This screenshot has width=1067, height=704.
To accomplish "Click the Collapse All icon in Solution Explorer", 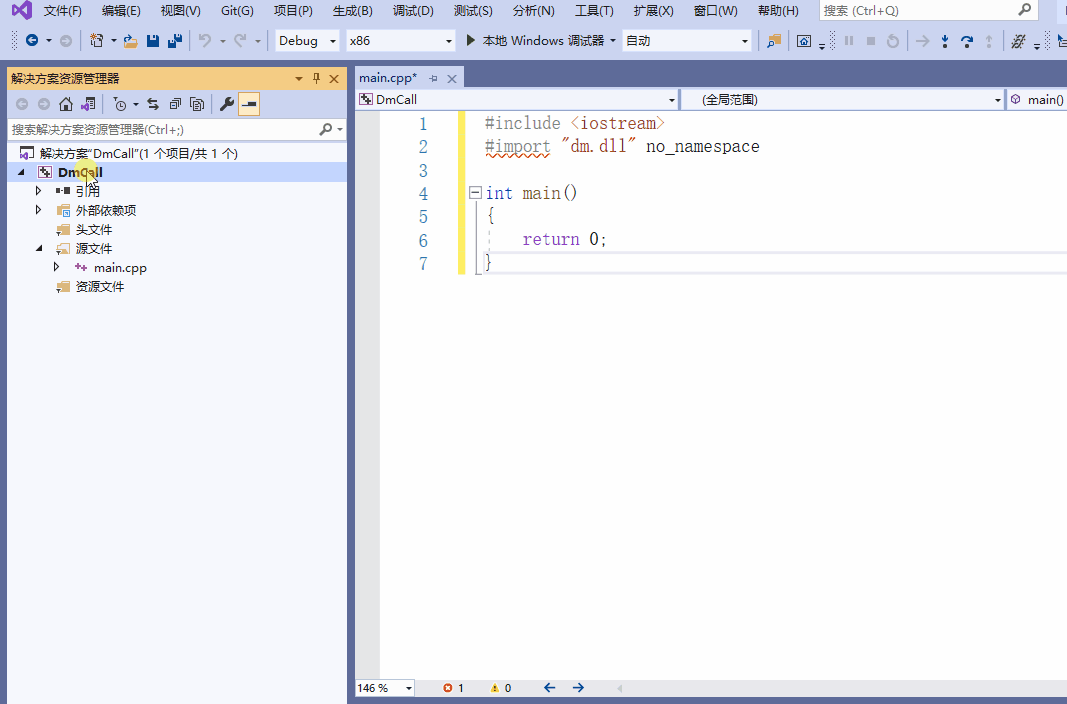I will [x=175, y=104].
